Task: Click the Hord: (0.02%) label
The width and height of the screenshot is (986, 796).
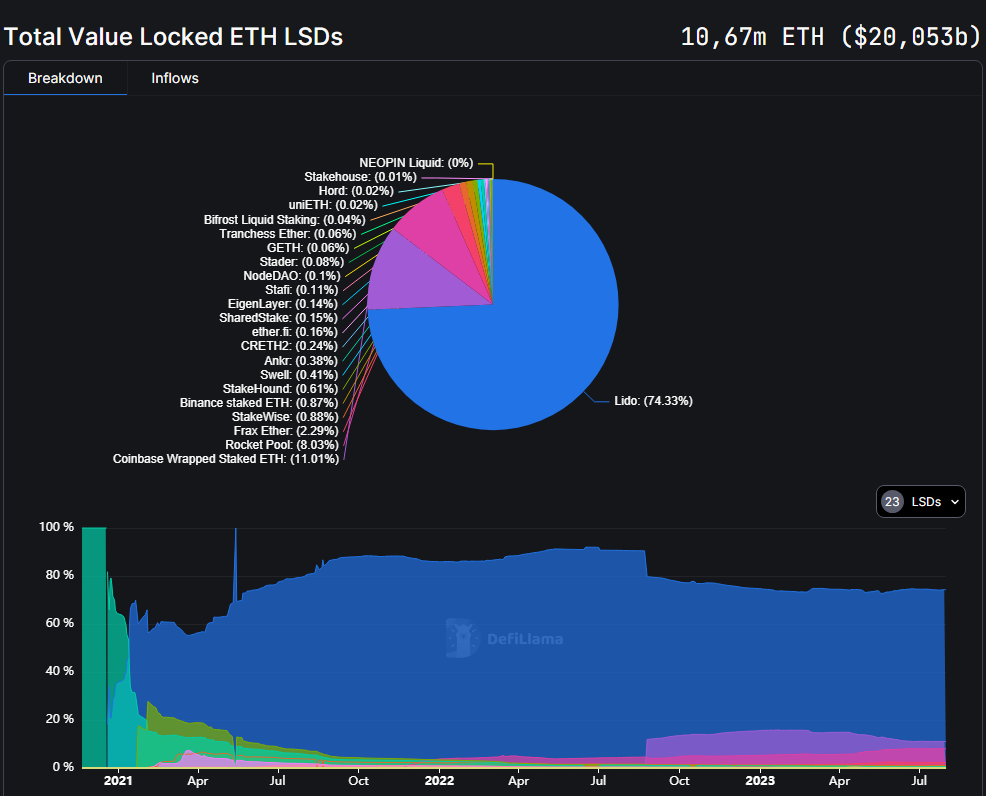Action: [x=357, y=191]
